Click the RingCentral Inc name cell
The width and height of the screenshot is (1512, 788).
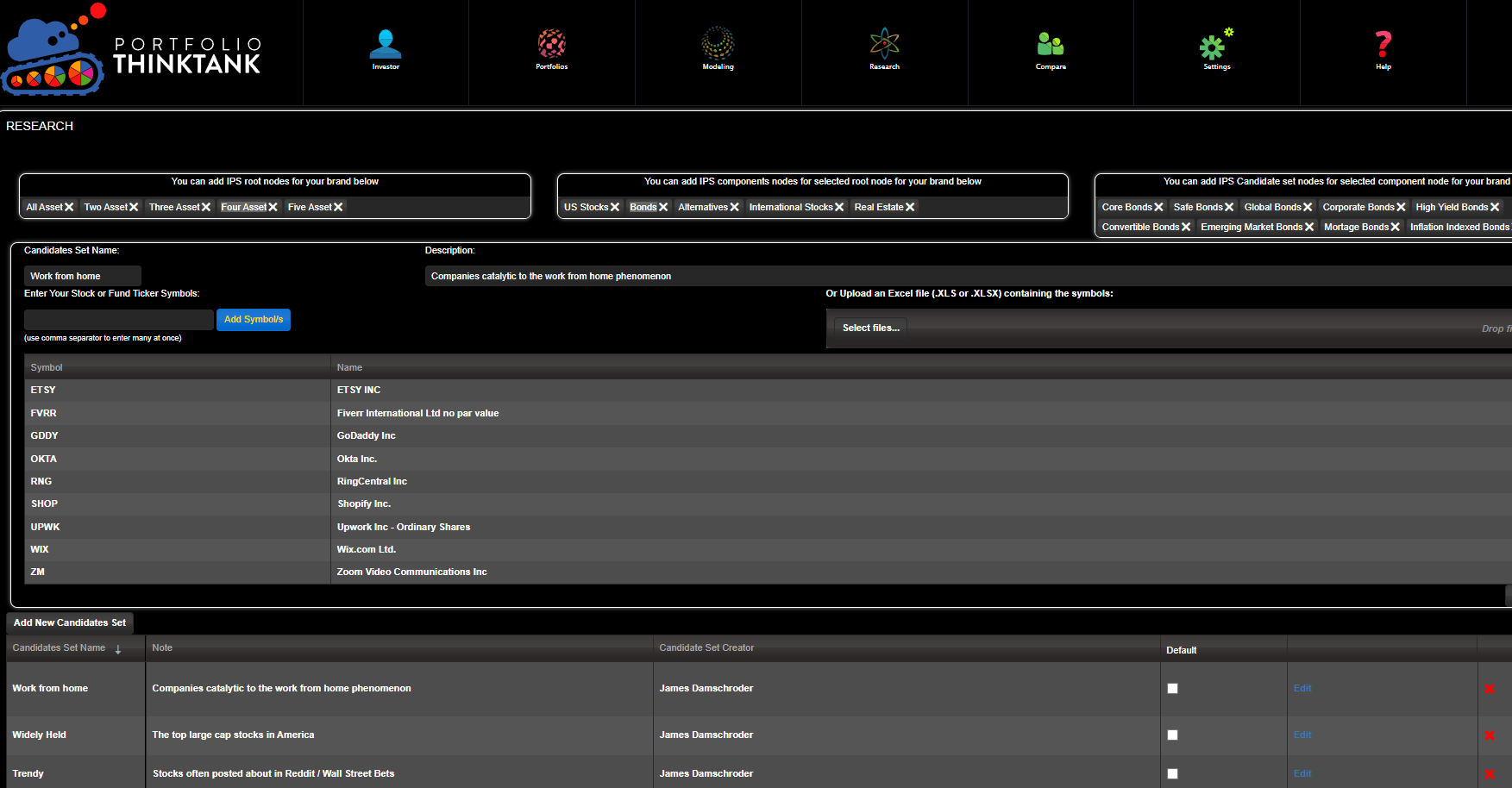[921, 481]
